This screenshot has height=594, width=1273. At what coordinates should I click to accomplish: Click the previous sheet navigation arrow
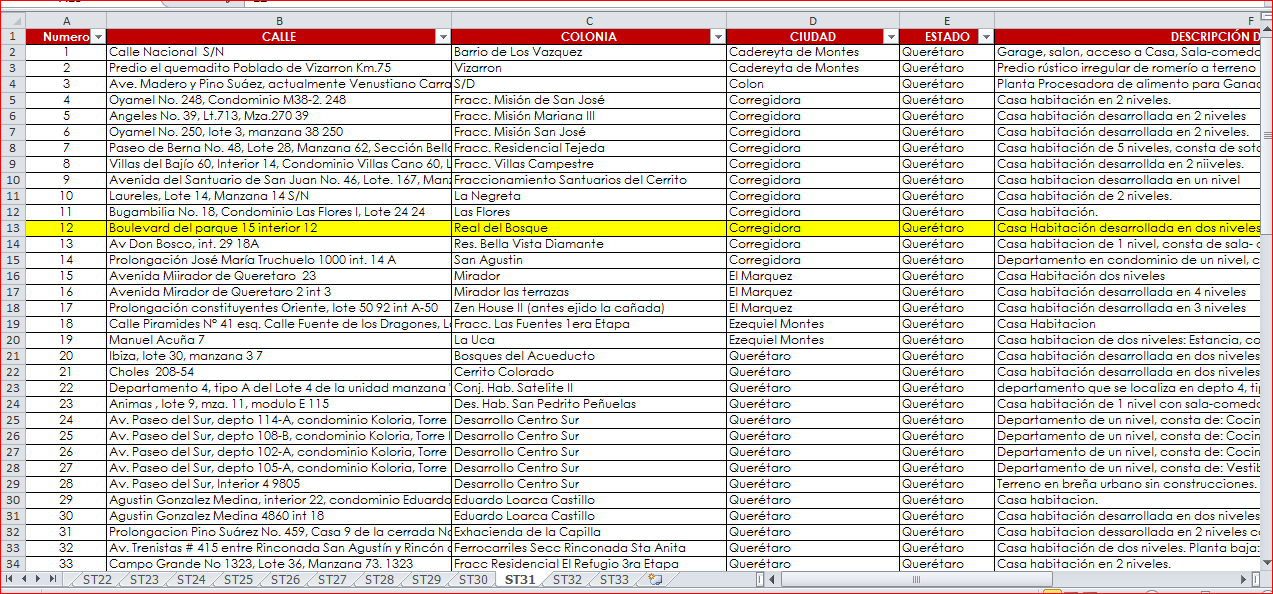[x=26, y=579]
